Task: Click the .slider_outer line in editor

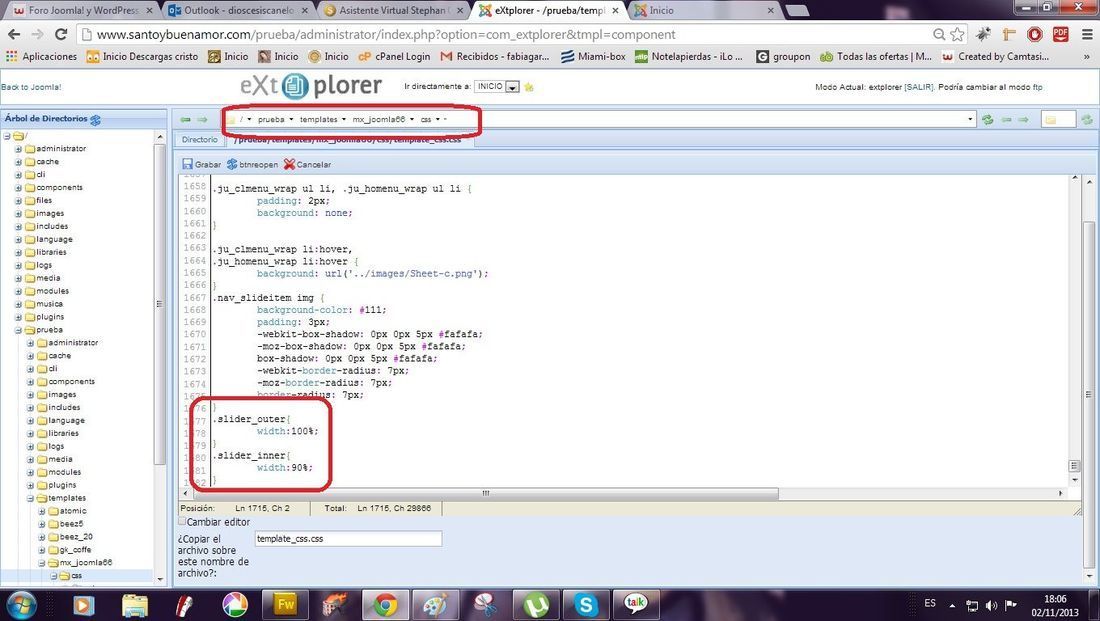Action: [x=251, y=419]
